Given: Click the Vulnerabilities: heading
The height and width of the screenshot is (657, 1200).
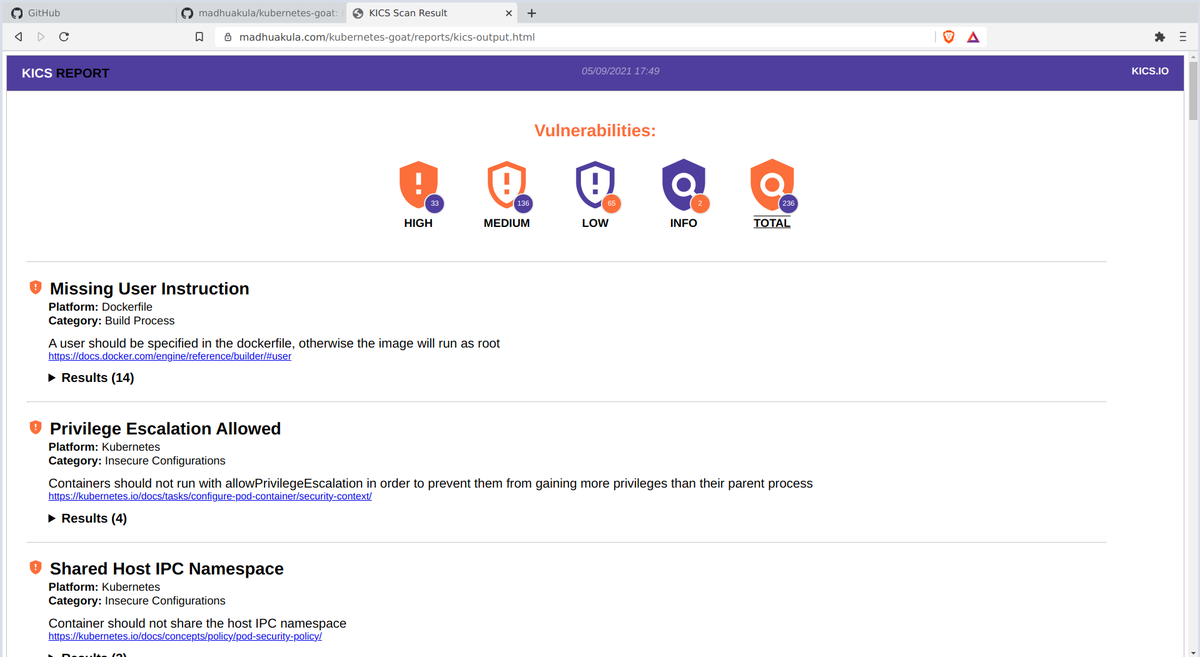Looking at the screenshot, I should pyautogui.click(x=595, y=131).
